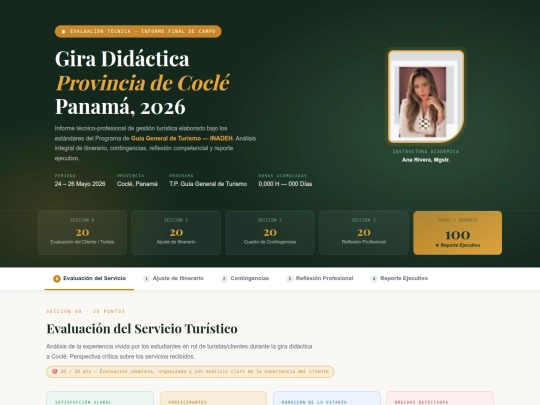Click the number 3 badge beside Reflexión Profesional
Screen dimensions: 540x405
pyautogui.click(x=290, y=279)
